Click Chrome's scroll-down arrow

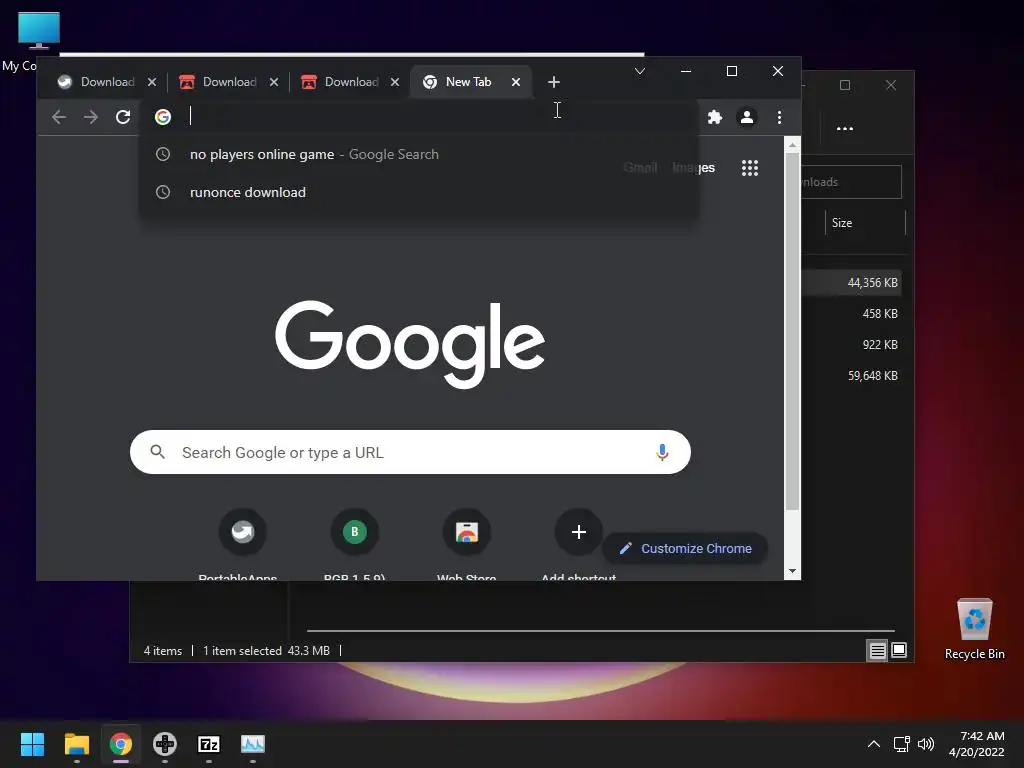click(x=792, y=571)
